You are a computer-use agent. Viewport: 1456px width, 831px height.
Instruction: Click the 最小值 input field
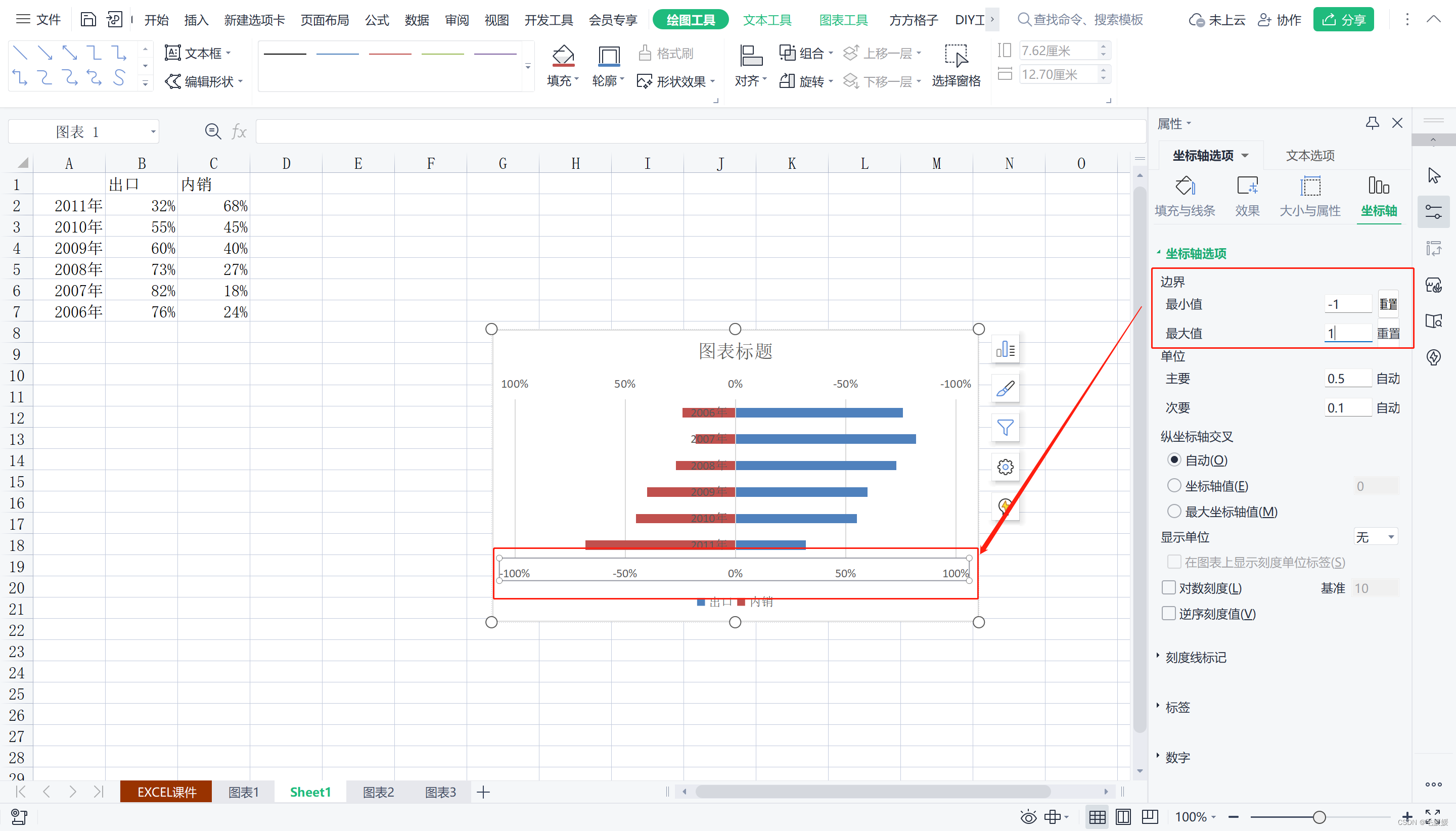coord(1347,304)
